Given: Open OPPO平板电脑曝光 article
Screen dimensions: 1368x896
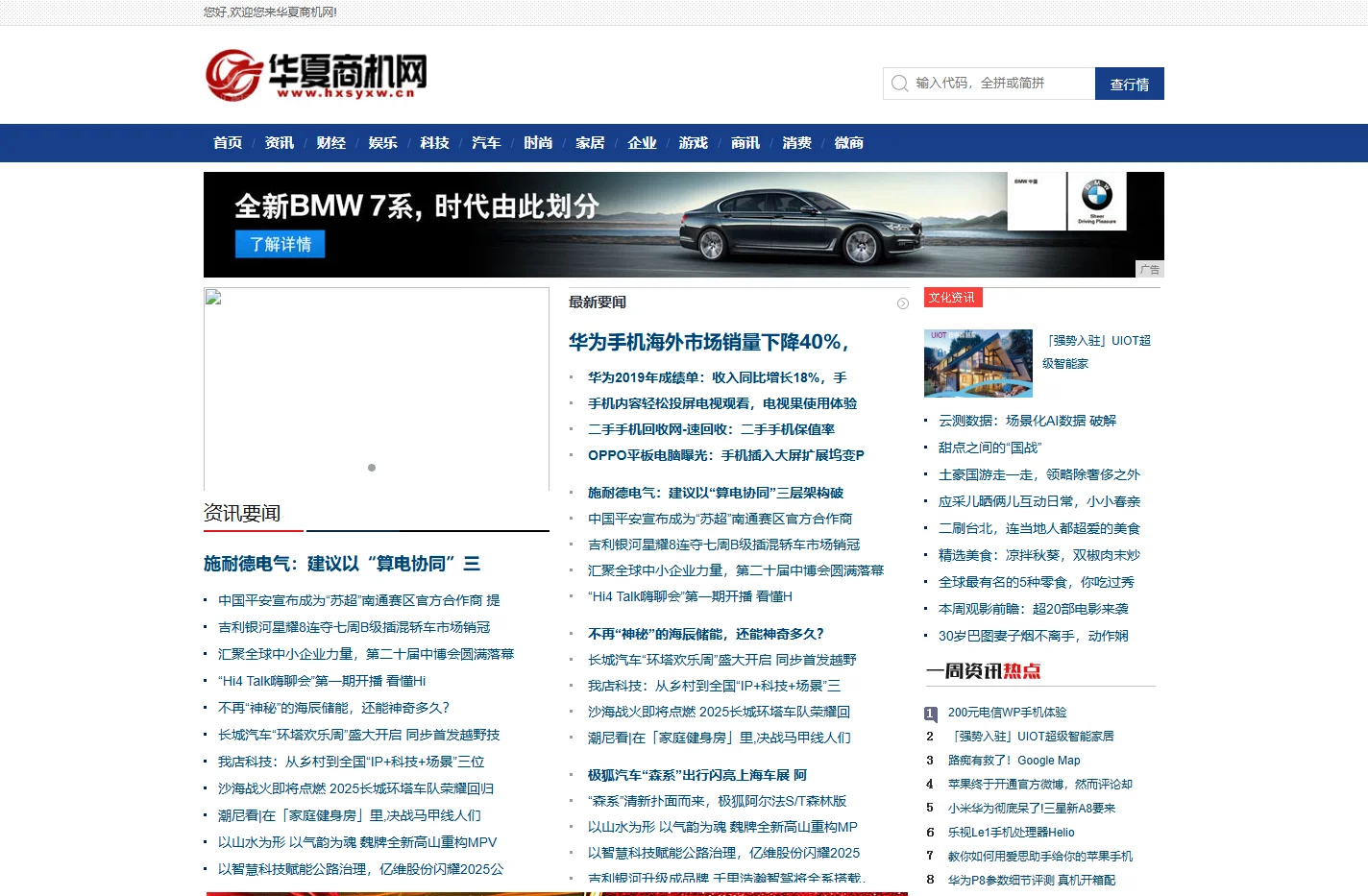Looking at the screenshot, I should pyautogui.click(x=726, y=456).
